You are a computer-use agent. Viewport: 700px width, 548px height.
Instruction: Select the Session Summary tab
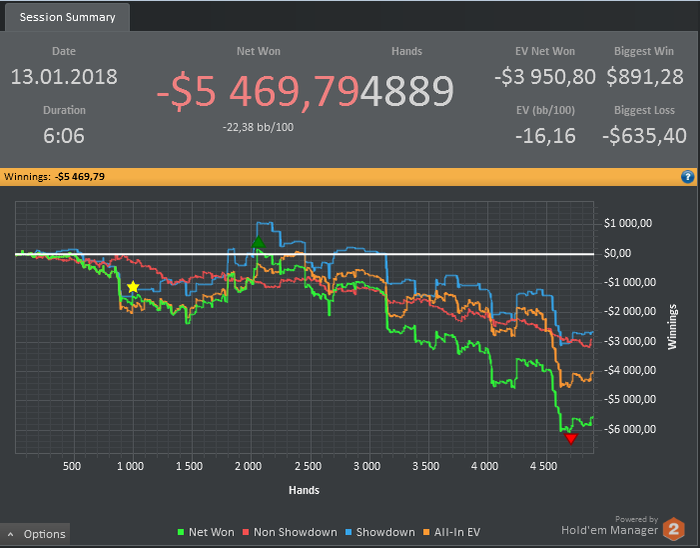[x=67, y=17]
